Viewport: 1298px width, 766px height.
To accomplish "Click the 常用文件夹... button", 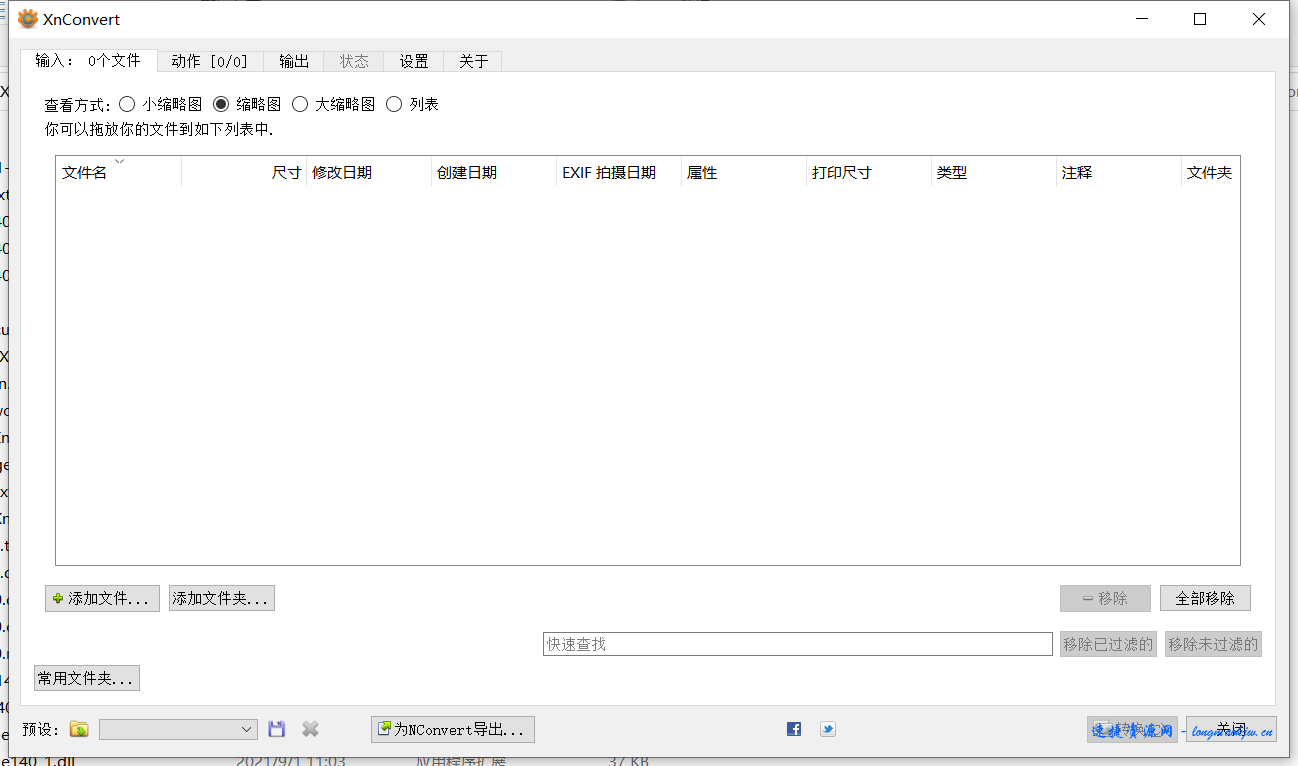I will pos(87,678).
